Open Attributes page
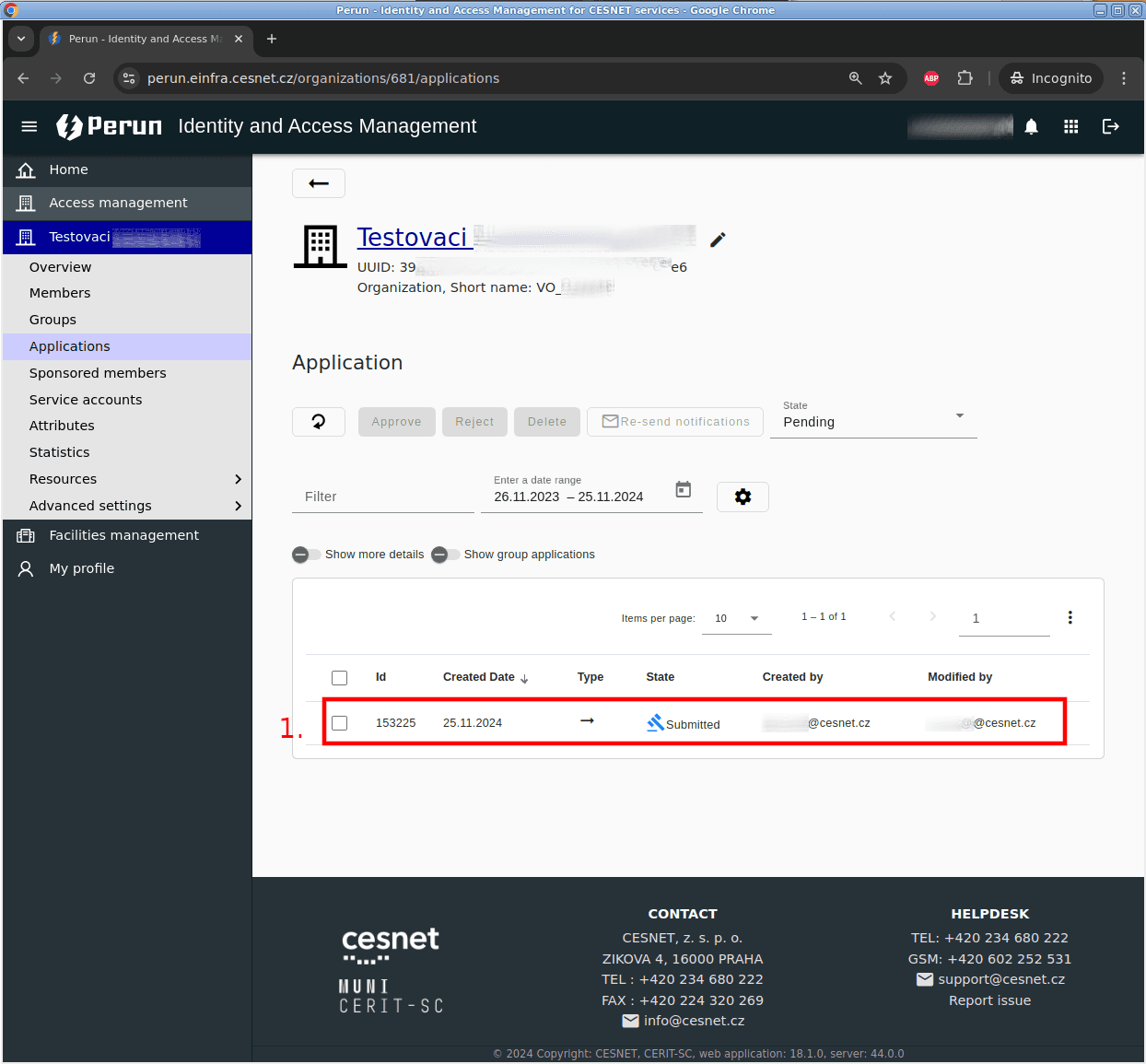This screenshot has width=1146, height=1064. (x=127, y=426)
